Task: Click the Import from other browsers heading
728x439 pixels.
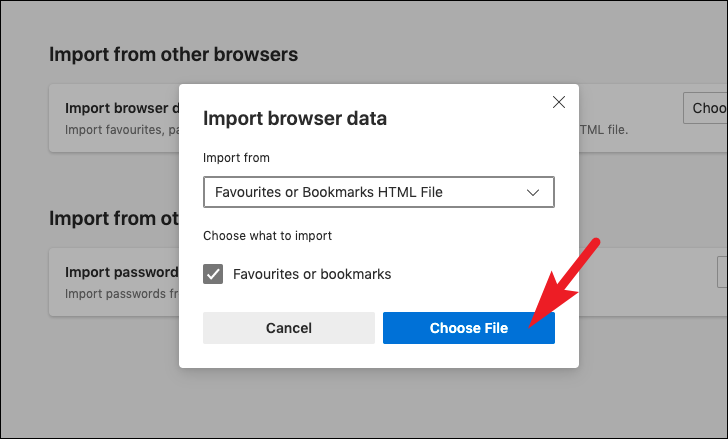Action: point(174,54)
